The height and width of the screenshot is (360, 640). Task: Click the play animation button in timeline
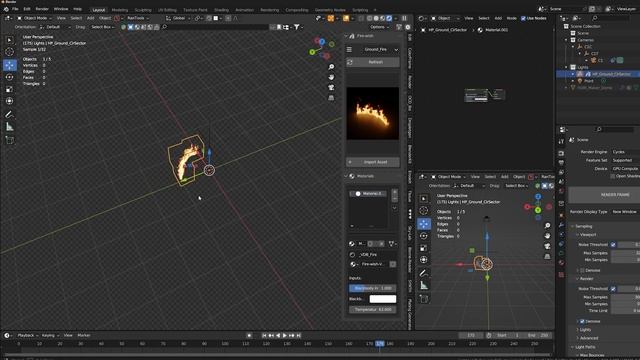coord(285,336)
